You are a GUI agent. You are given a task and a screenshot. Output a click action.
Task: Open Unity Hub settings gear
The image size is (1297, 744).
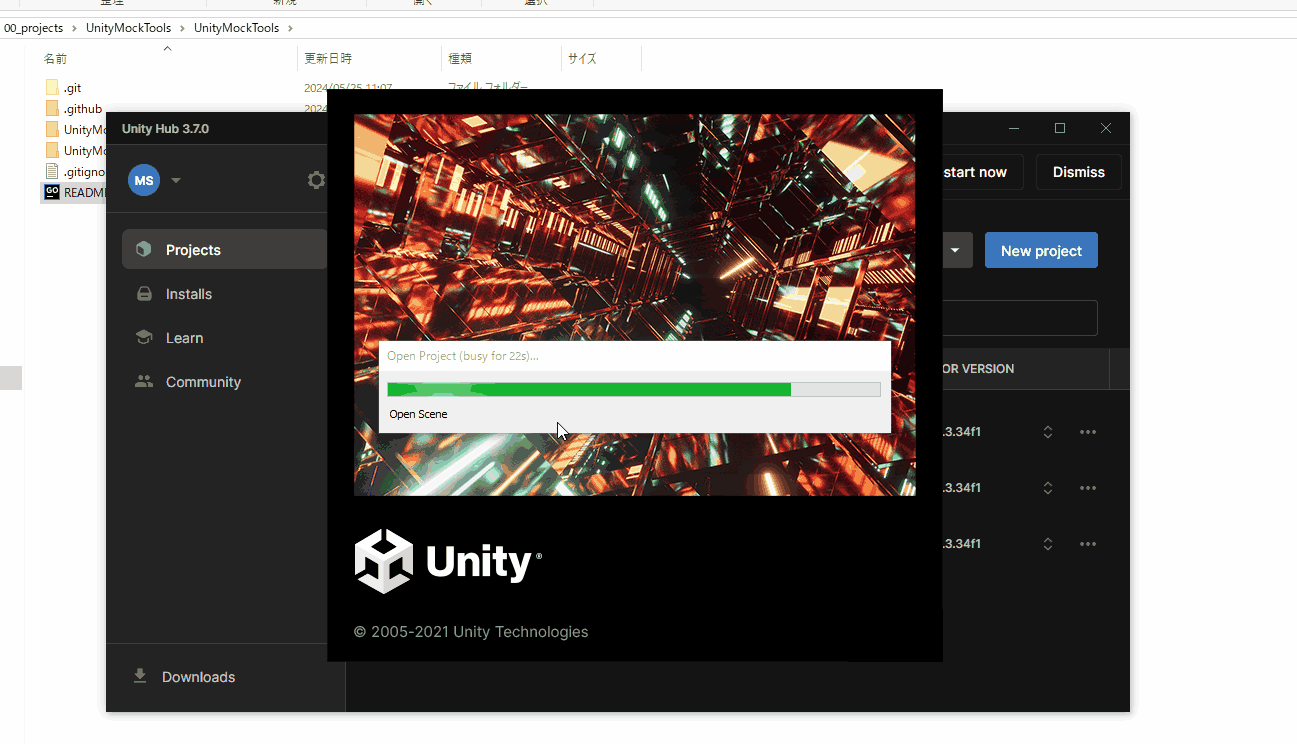316,180
